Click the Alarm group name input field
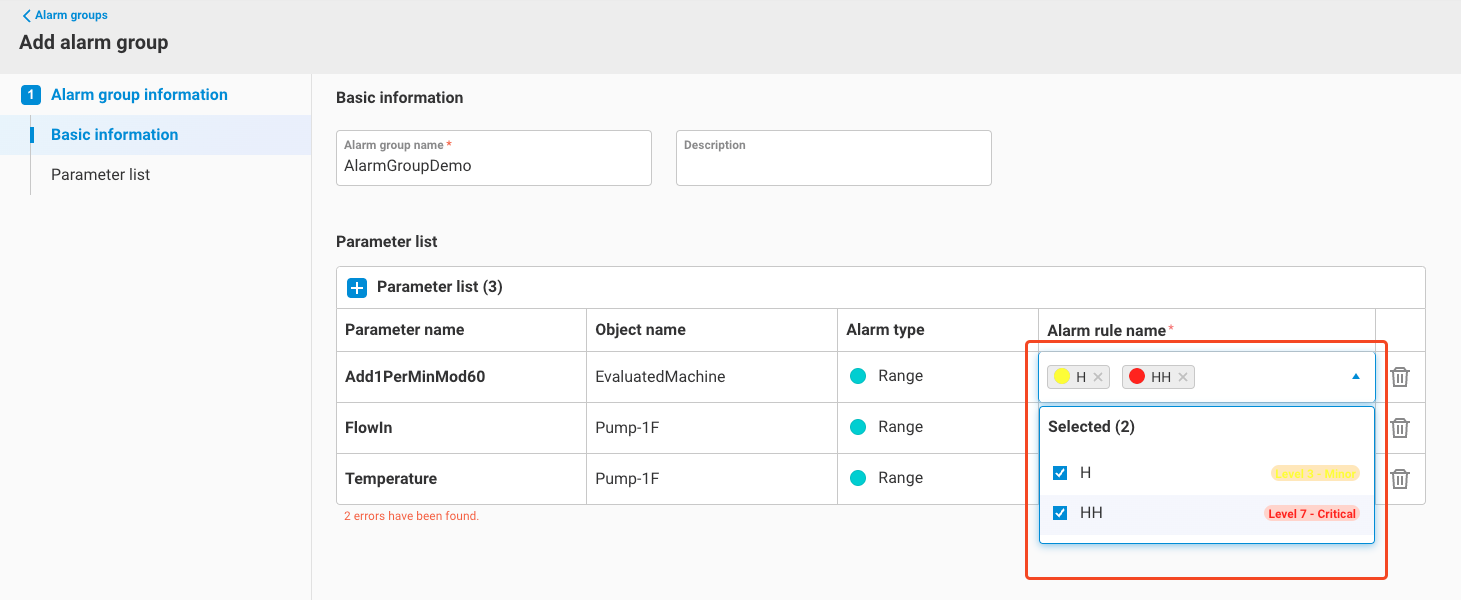1461x600 pixels. point(494,166)
